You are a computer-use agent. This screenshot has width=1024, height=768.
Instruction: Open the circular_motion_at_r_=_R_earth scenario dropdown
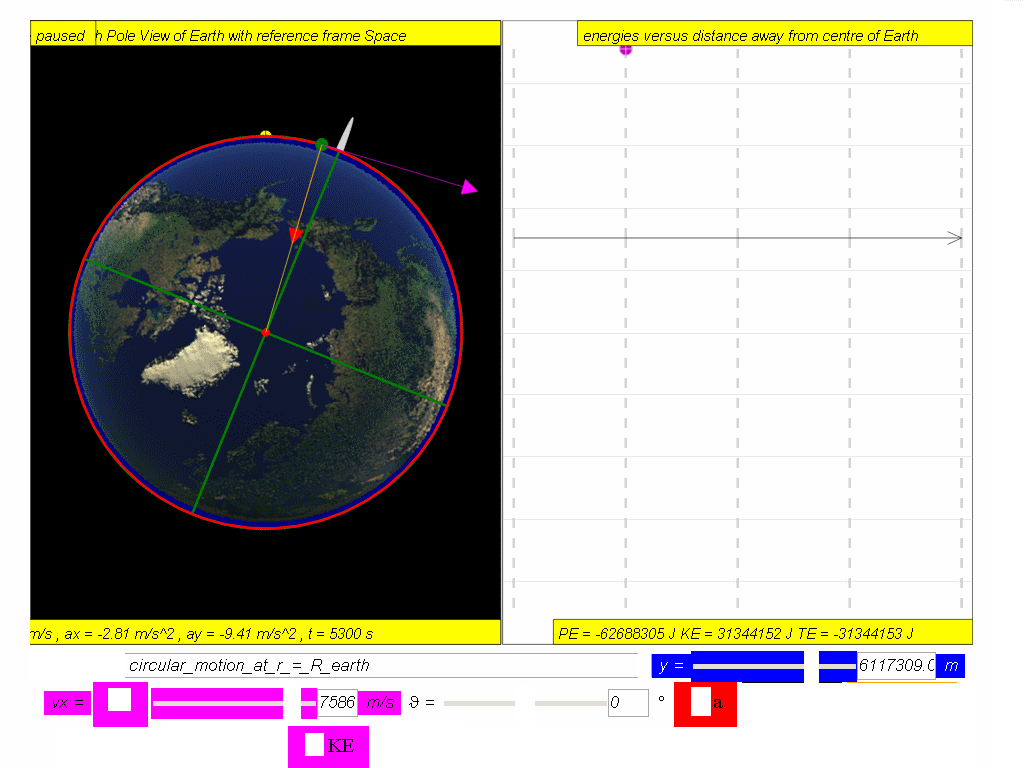click(381, 665)
